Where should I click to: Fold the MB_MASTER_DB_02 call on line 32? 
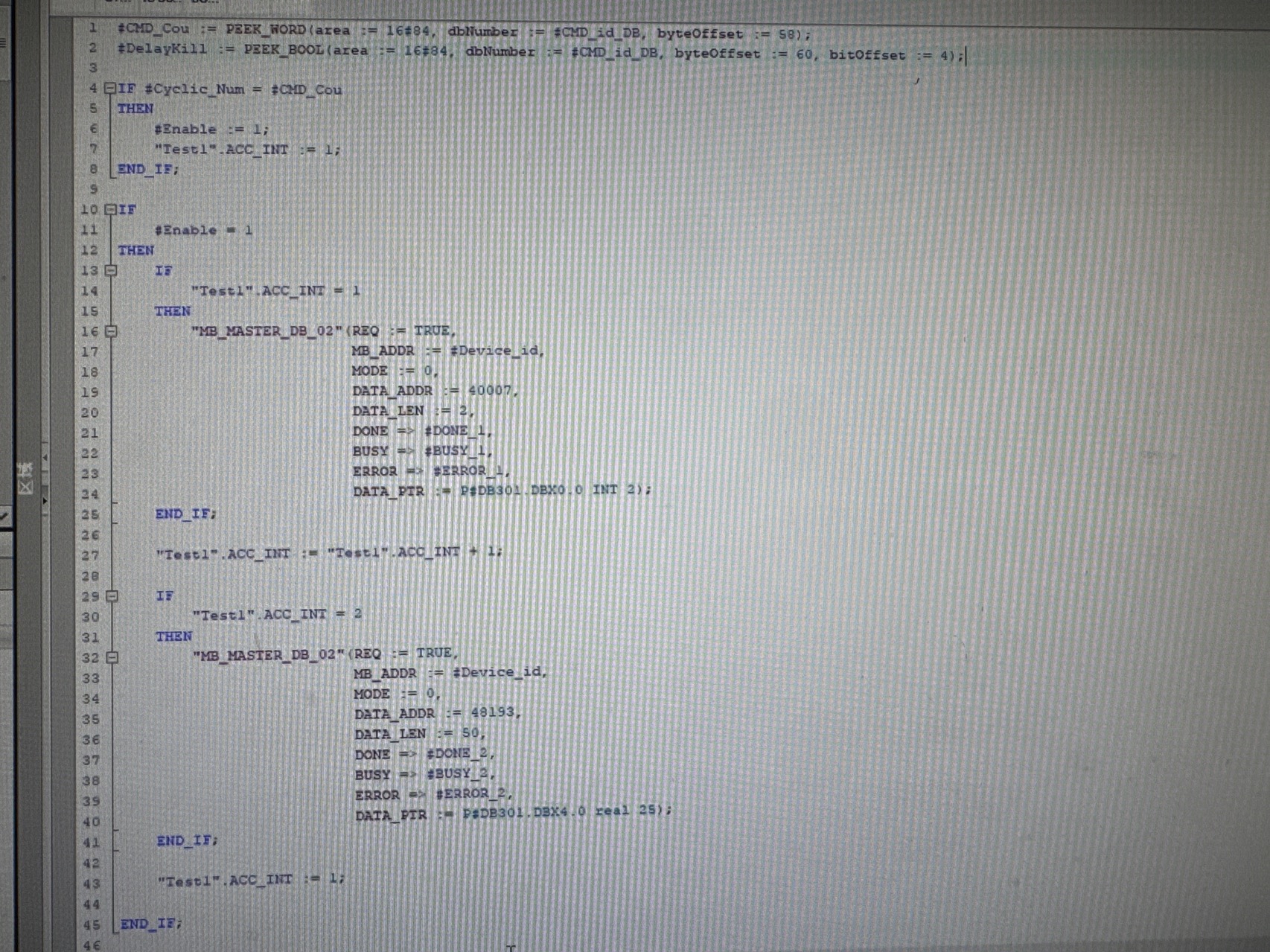coord(112,657)
